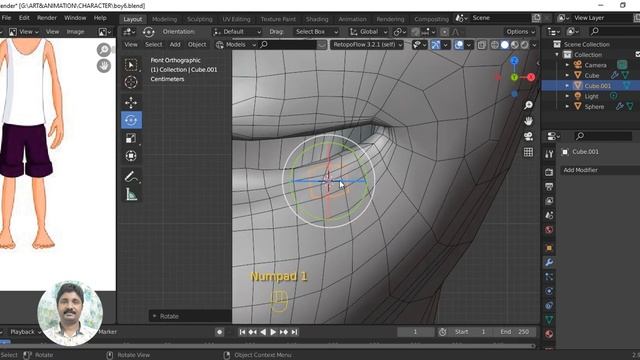640x360 pixels.
Task: Open the Playback dropdown in timeline
Action: [x=25, y=332]
